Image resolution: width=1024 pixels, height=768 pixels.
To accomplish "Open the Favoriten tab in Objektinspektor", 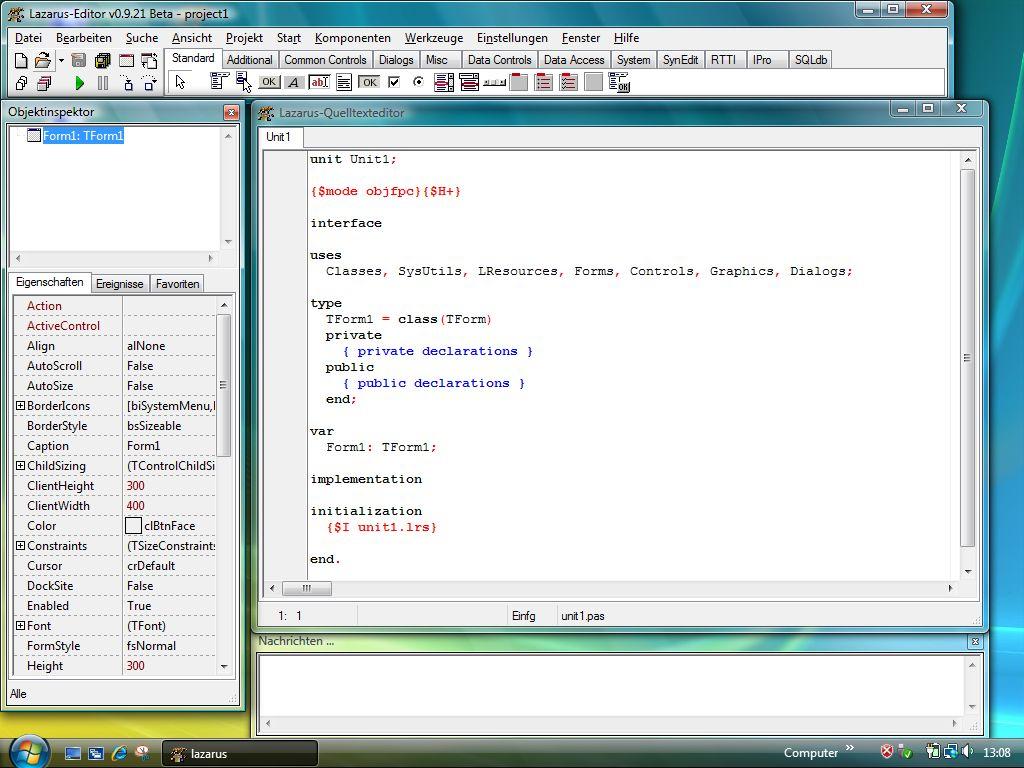I will [x=178, y=283].
